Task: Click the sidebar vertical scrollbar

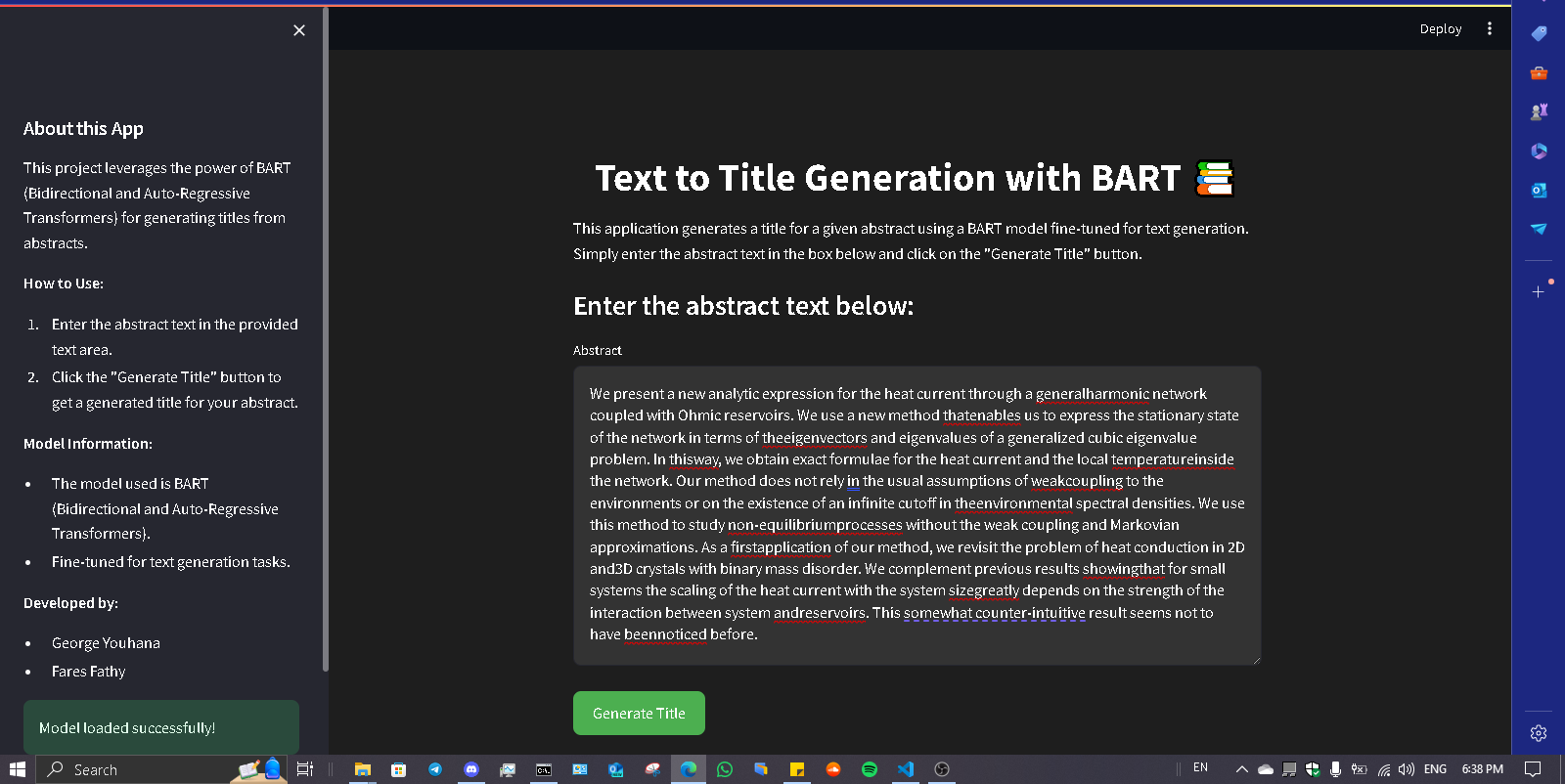Action: coord(325,338)
